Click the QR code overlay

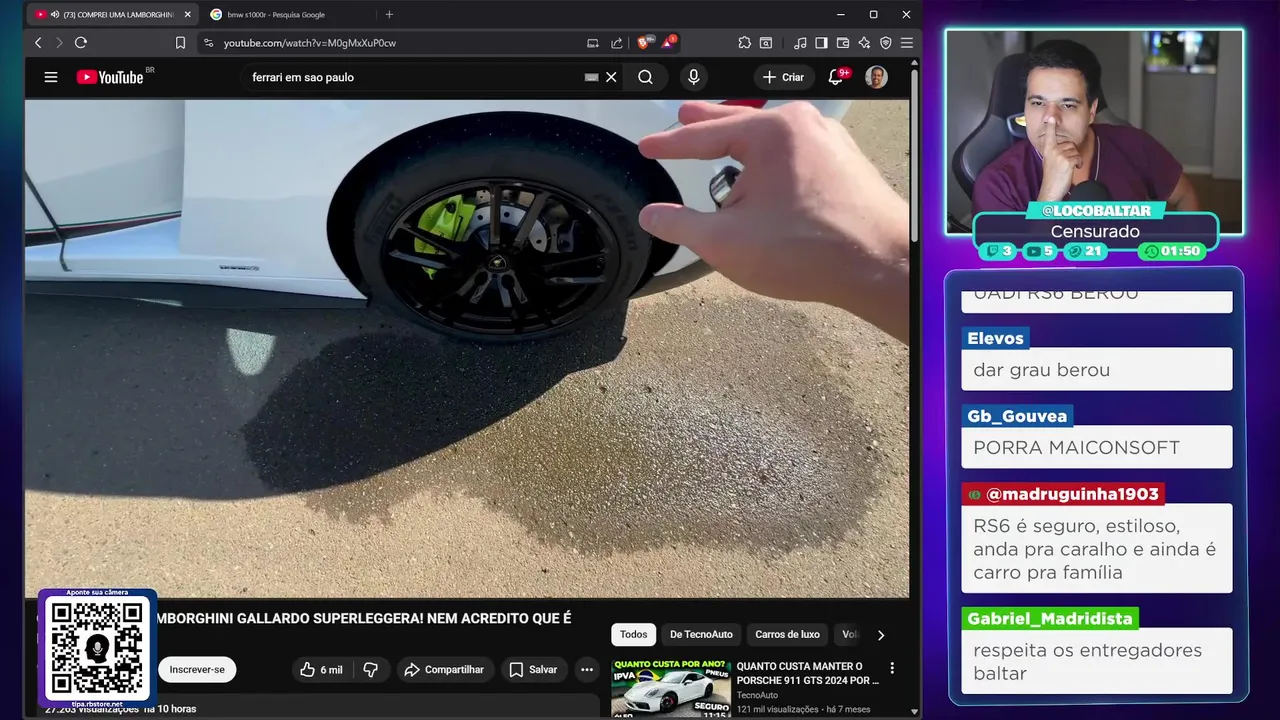point(97,648)
